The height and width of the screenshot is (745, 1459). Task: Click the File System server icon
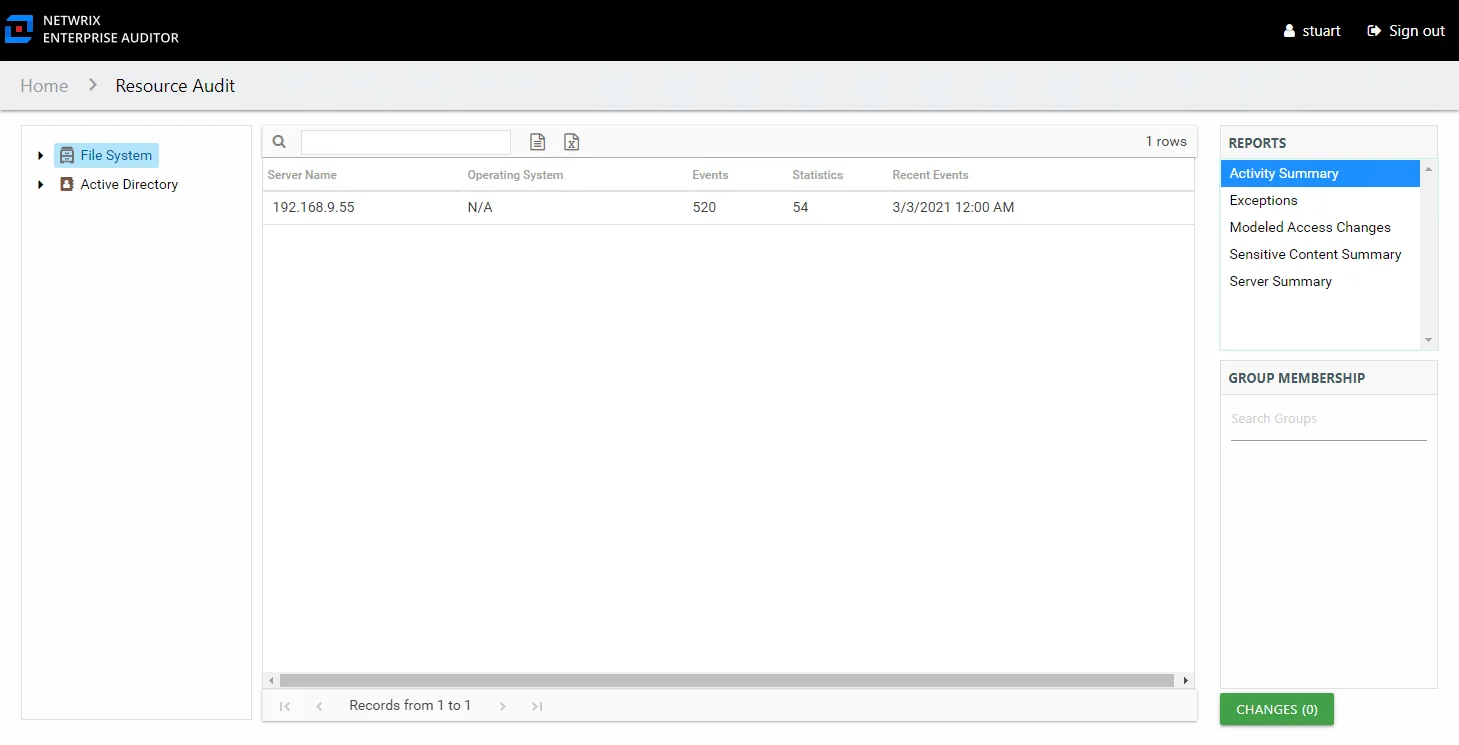point(67,155)
